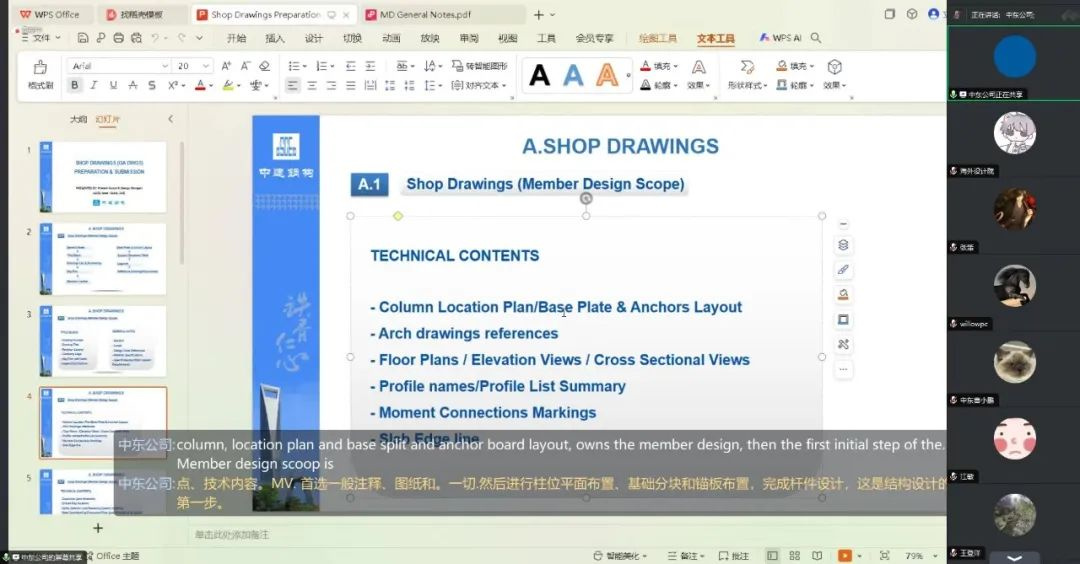The image size is (1080, 564).
Task: Click the Save icon in quick toolbar
Action: pyautogui.click(x=83, y=38)
